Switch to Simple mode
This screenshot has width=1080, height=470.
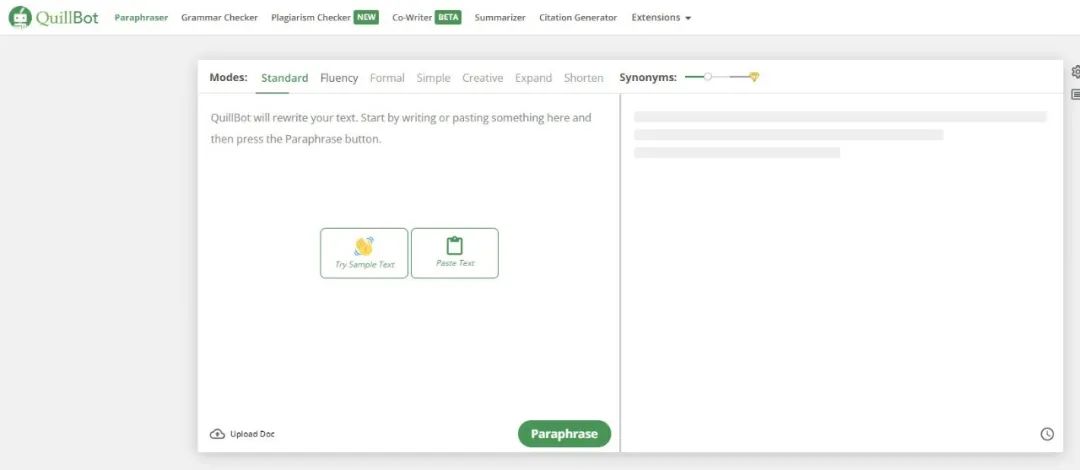click(433, 78)
